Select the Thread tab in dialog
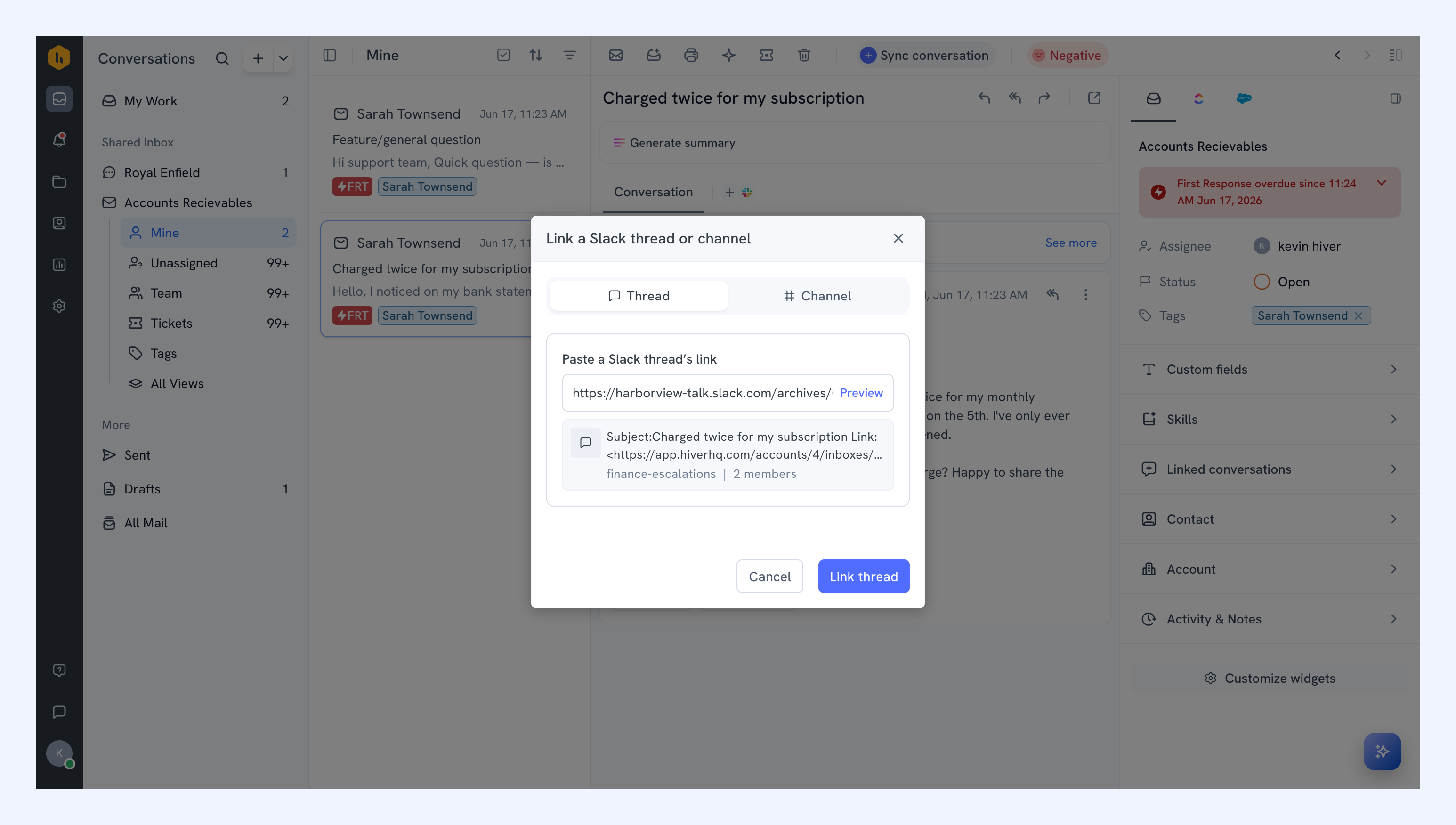 tap(639, 296)
